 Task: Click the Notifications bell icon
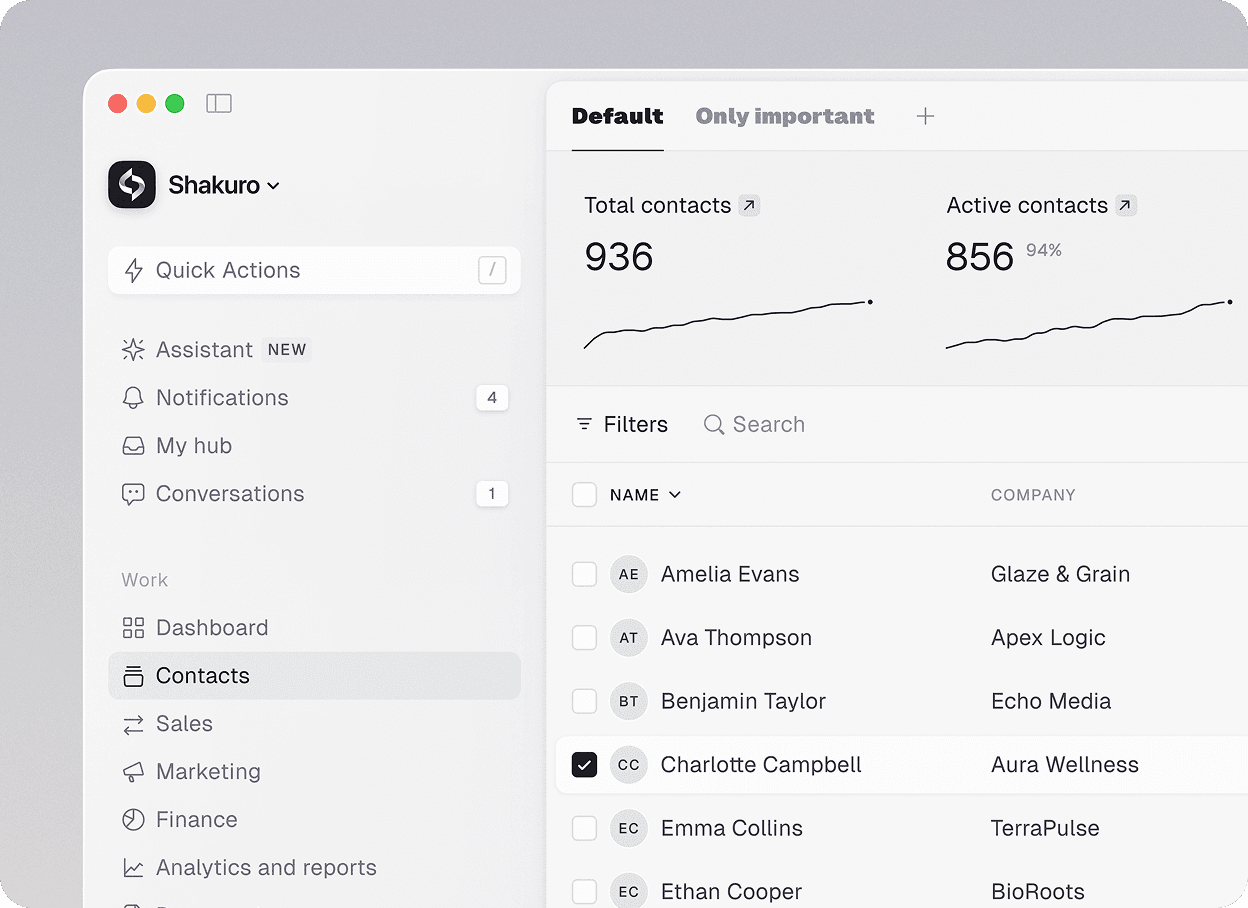coord(133,398)
